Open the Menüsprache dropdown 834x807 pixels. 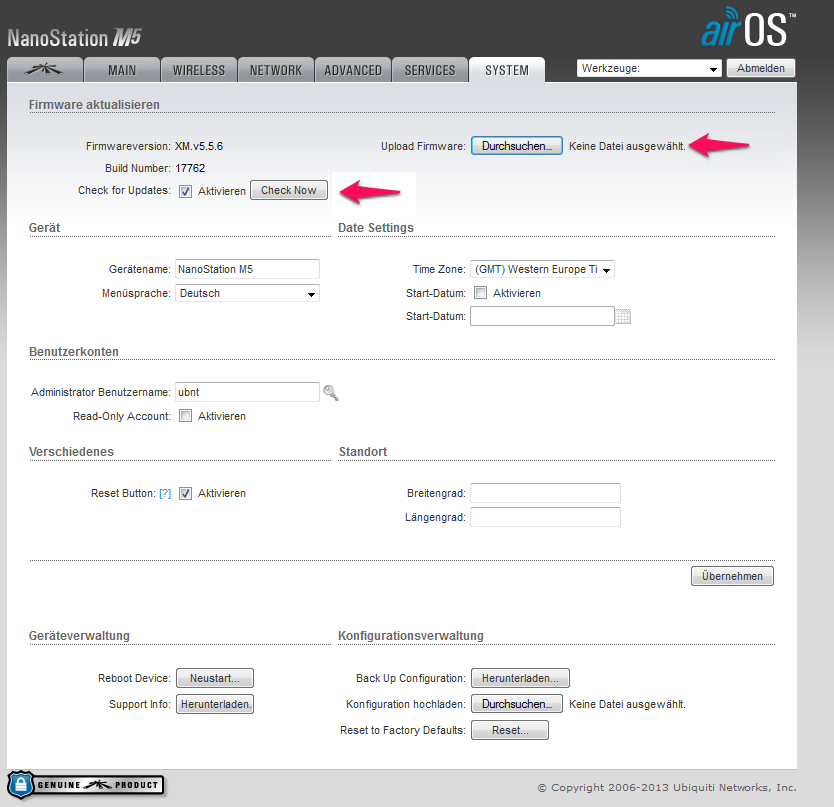click(x=247, y=293)
